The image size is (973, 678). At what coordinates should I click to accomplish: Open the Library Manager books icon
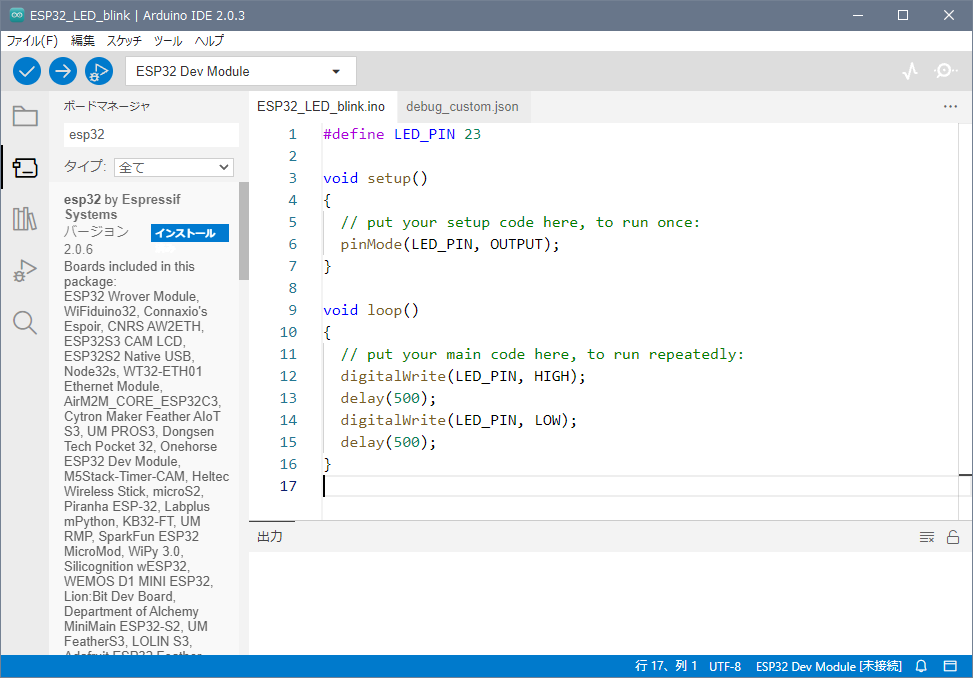point(25,219)
